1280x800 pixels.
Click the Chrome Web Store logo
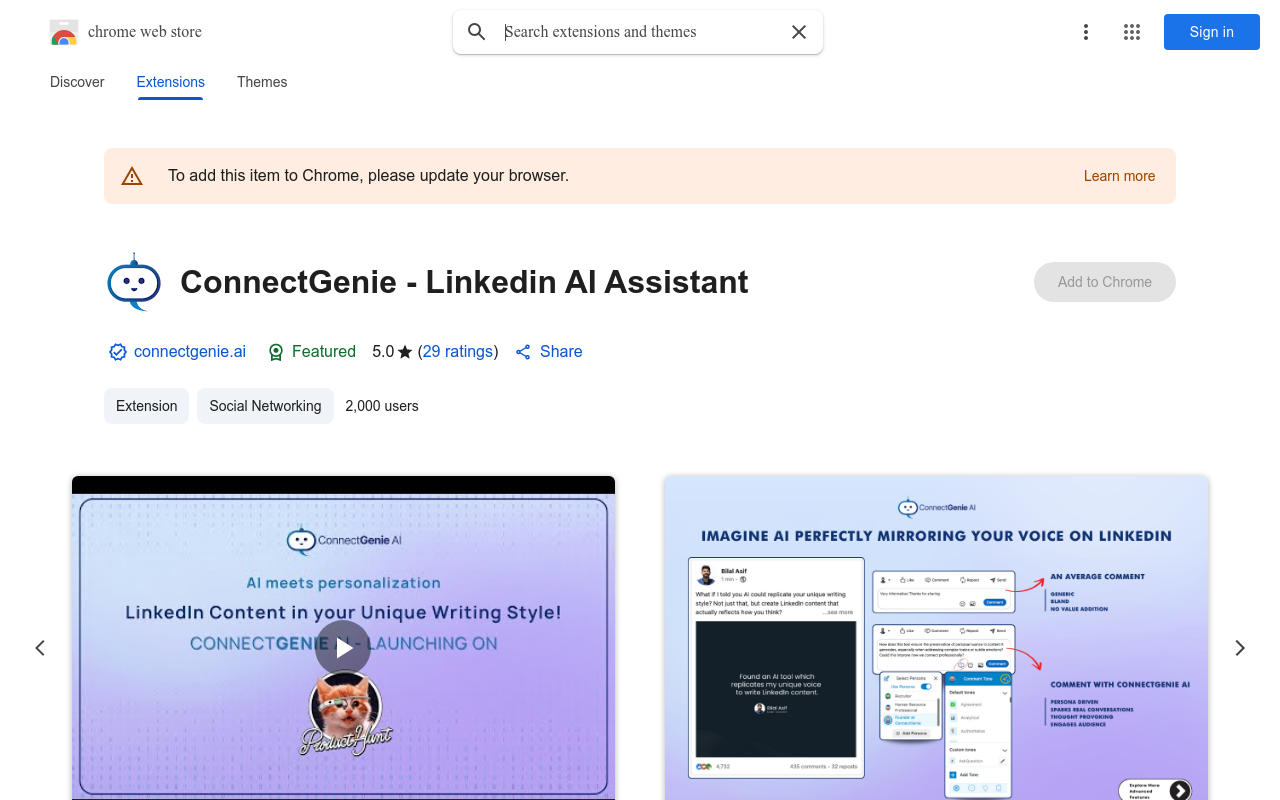(64, 32)
